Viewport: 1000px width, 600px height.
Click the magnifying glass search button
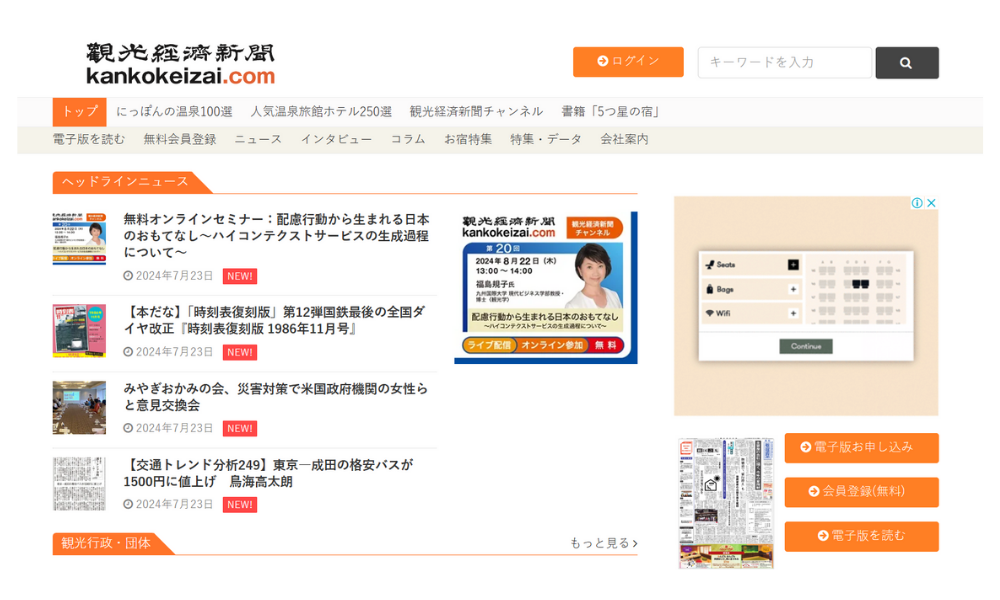click(906, 63)
